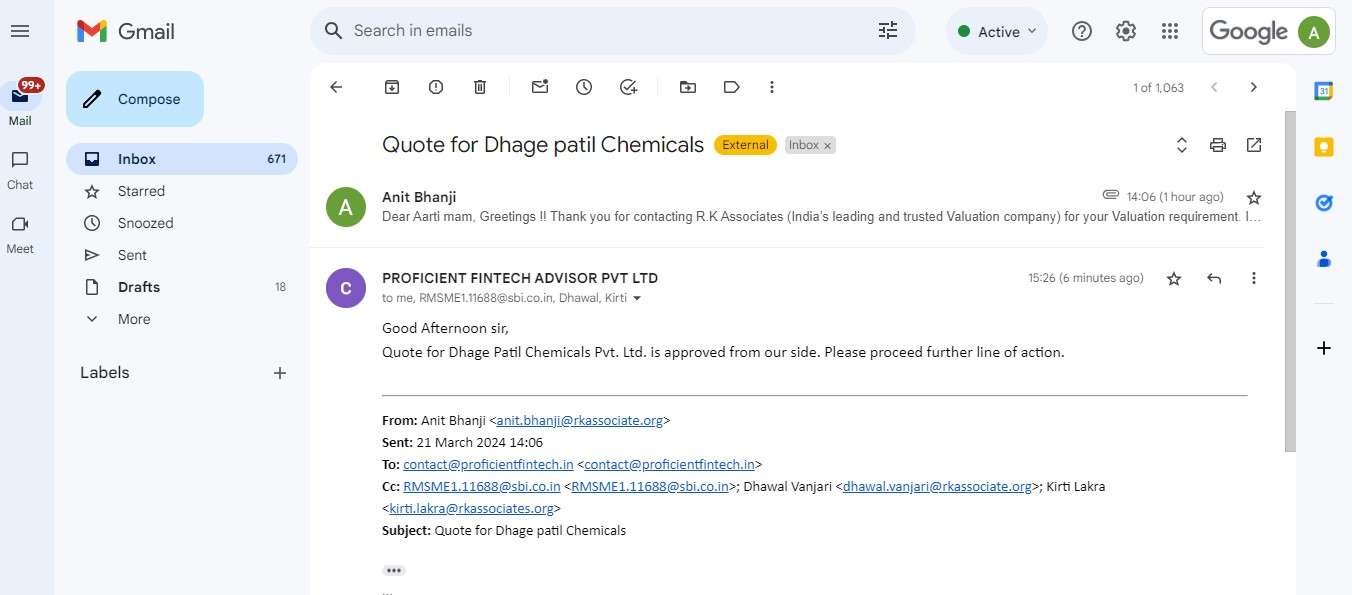Open the anit.bhanji@rkassociate.org email link
This screenshot has width=1352, height=595.
point(580,421)
